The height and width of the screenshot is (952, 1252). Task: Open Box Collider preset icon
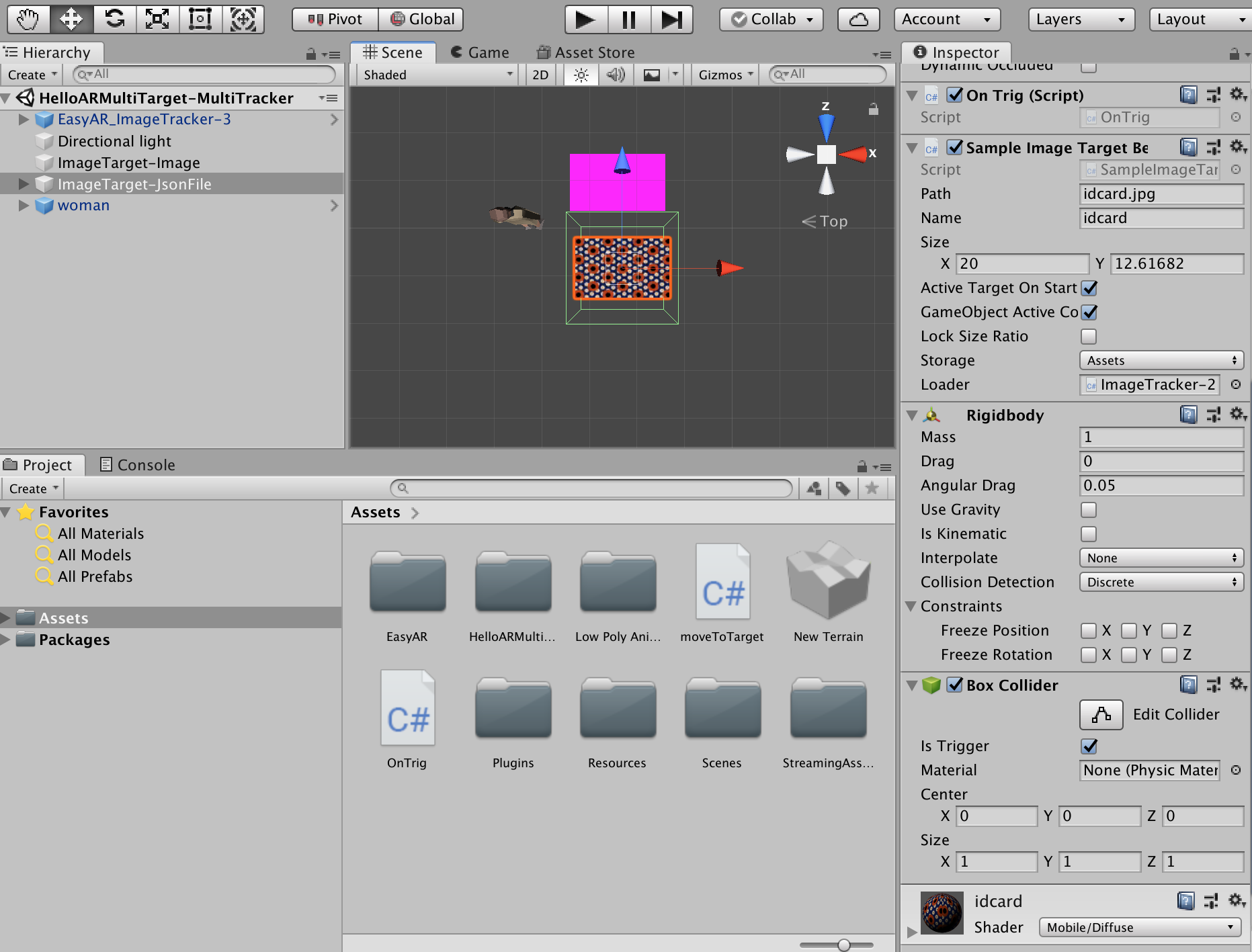[x=1213, y=685]
